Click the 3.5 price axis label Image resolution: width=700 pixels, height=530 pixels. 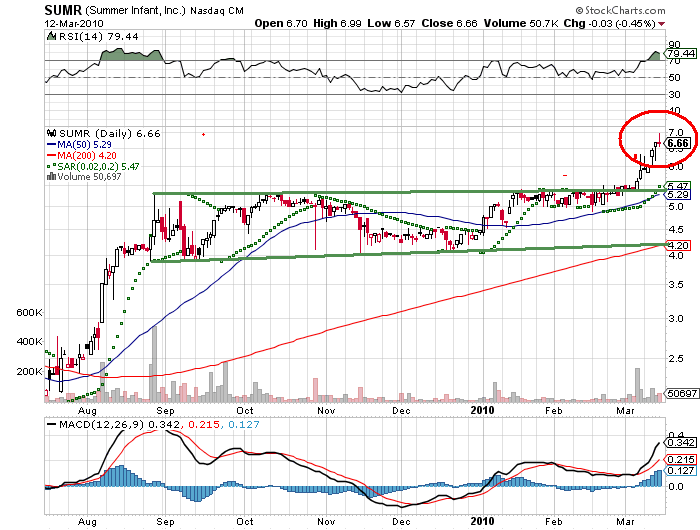(x=676, y=285)
